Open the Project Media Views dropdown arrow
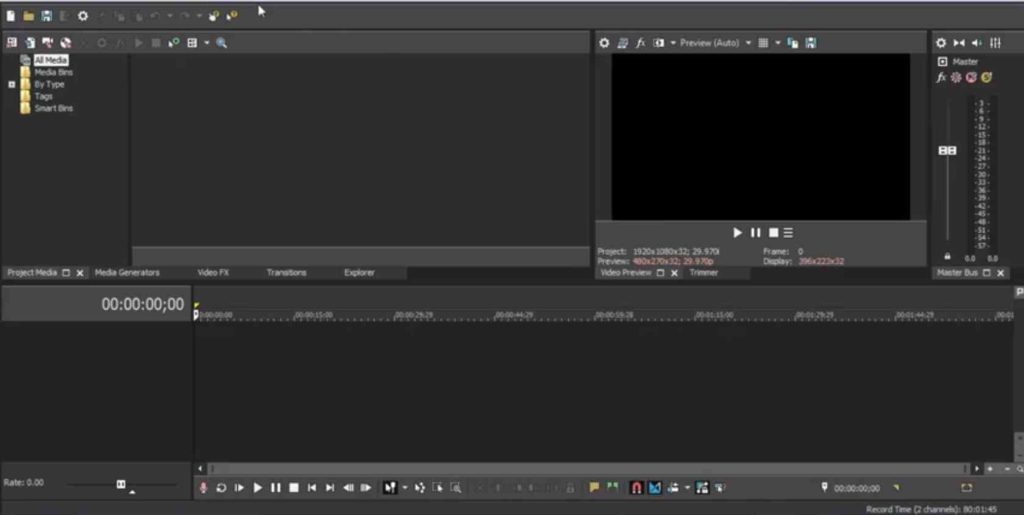The image size is (1024, 515). click(206, 43)
